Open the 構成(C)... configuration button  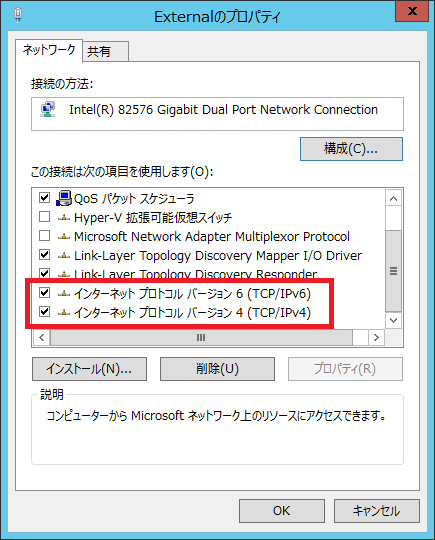pos(351,149)
